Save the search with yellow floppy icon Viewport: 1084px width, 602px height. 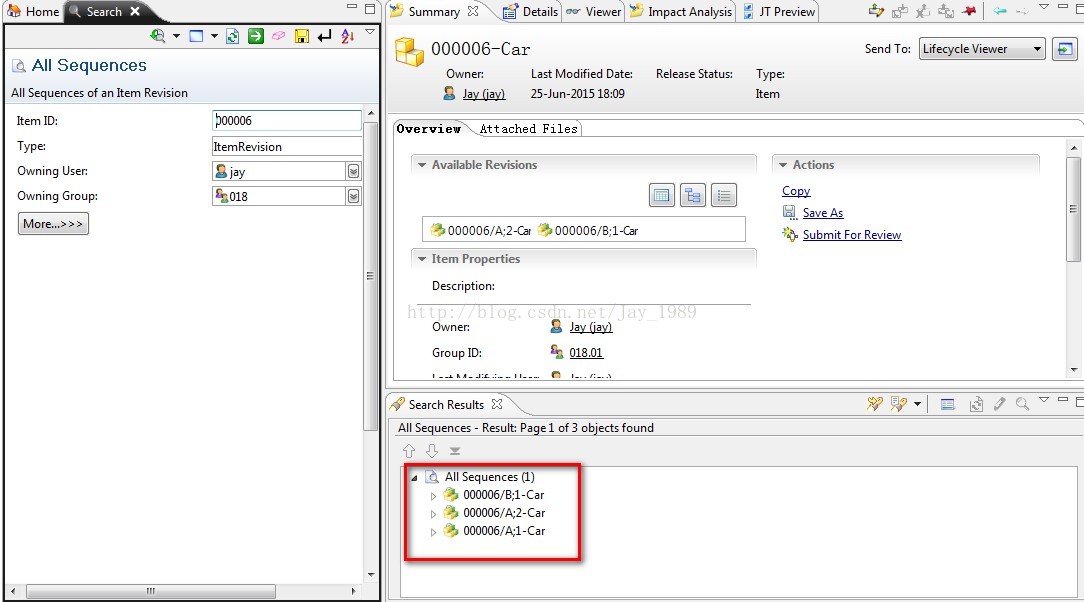(302, 36)
